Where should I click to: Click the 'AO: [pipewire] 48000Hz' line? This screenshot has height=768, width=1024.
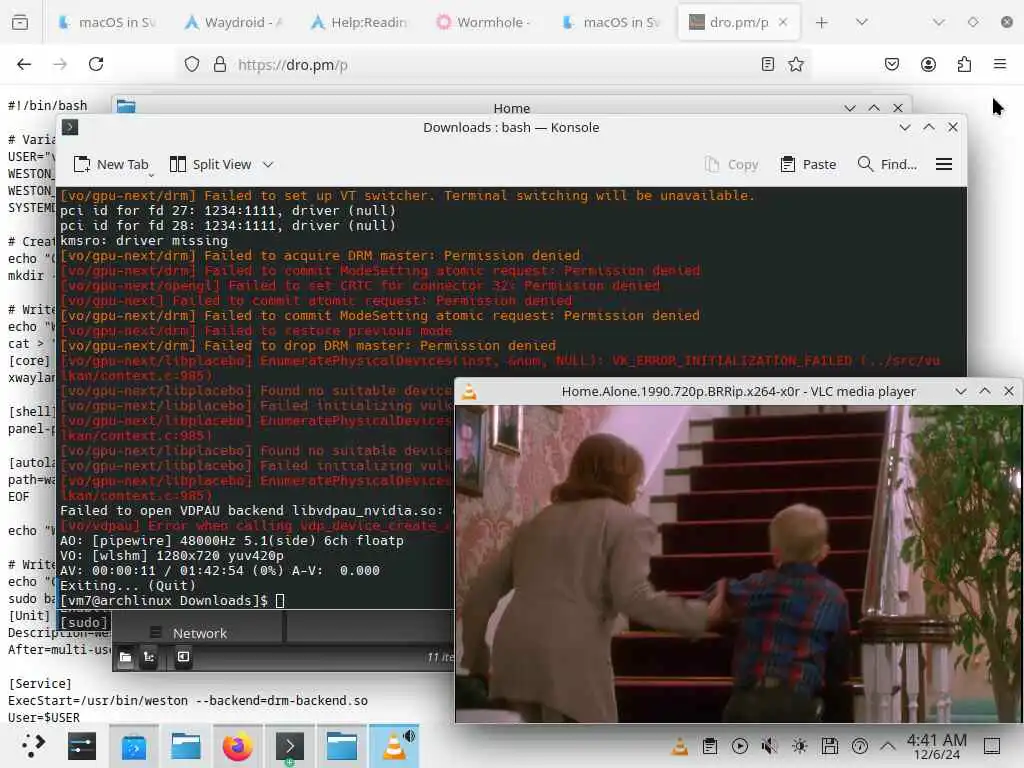click(232, 541)
